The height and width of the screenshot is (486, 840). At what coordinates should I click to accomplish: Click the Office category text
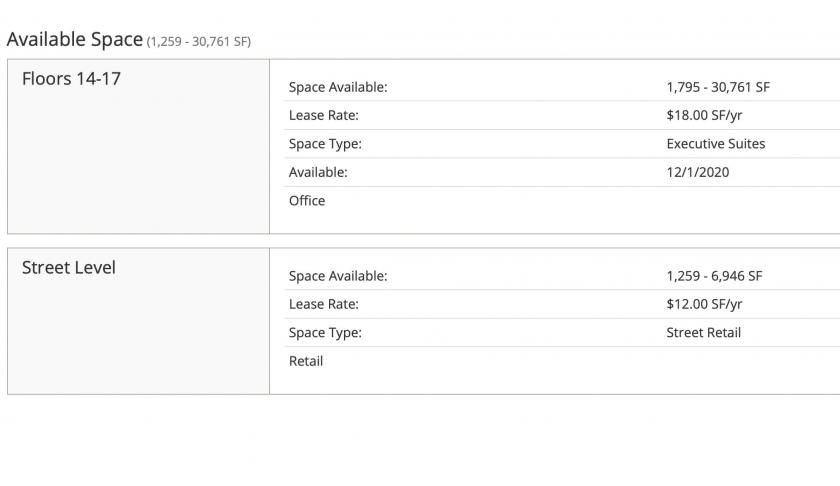tap(307, 200)
